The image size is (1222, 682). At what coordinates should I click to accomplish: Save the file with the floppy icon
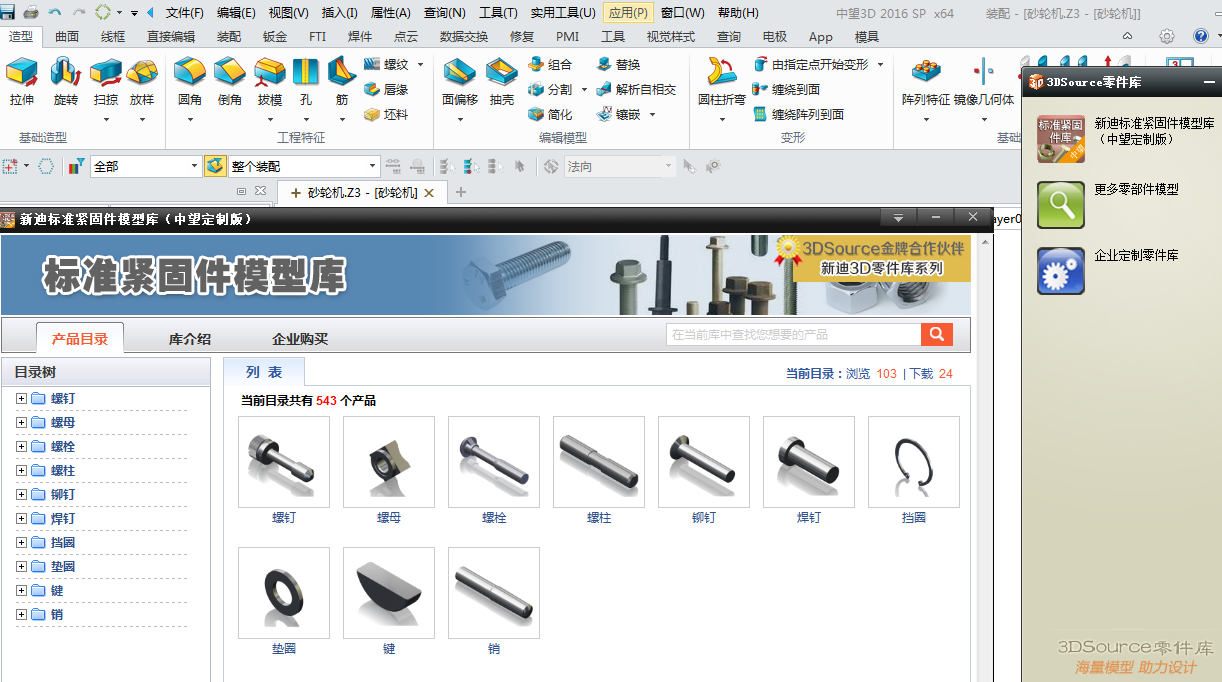(9, 12)
